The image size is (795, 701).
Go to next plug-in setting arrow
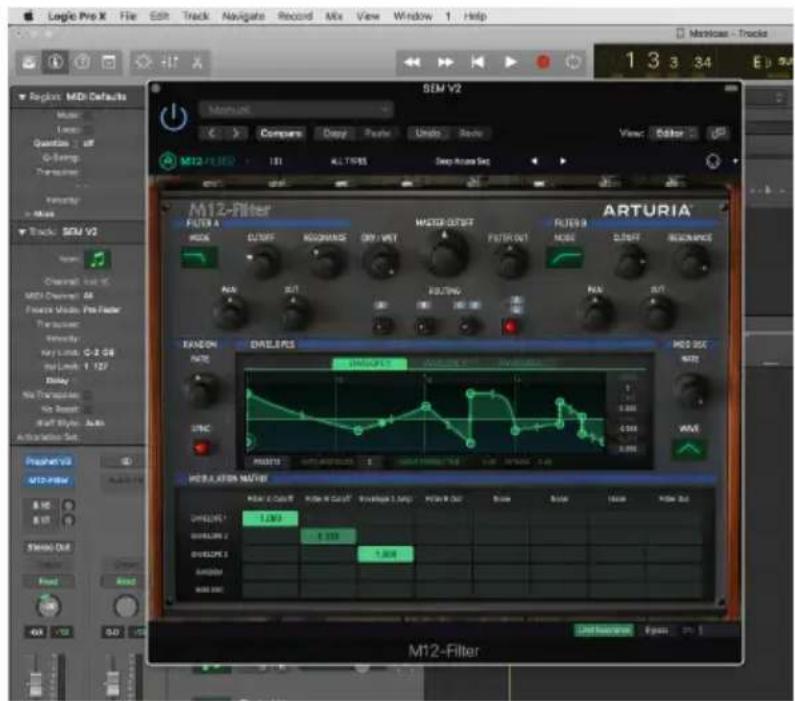point(236,134)
